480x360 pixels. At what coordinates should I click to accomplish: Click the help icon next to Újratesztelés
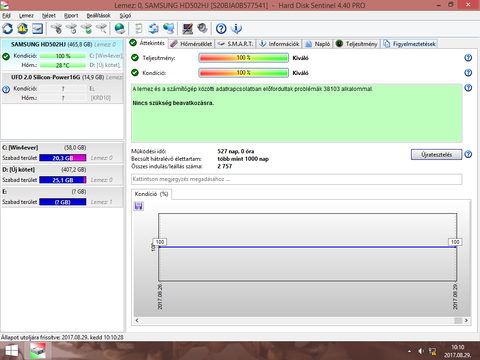pos(468,154)
